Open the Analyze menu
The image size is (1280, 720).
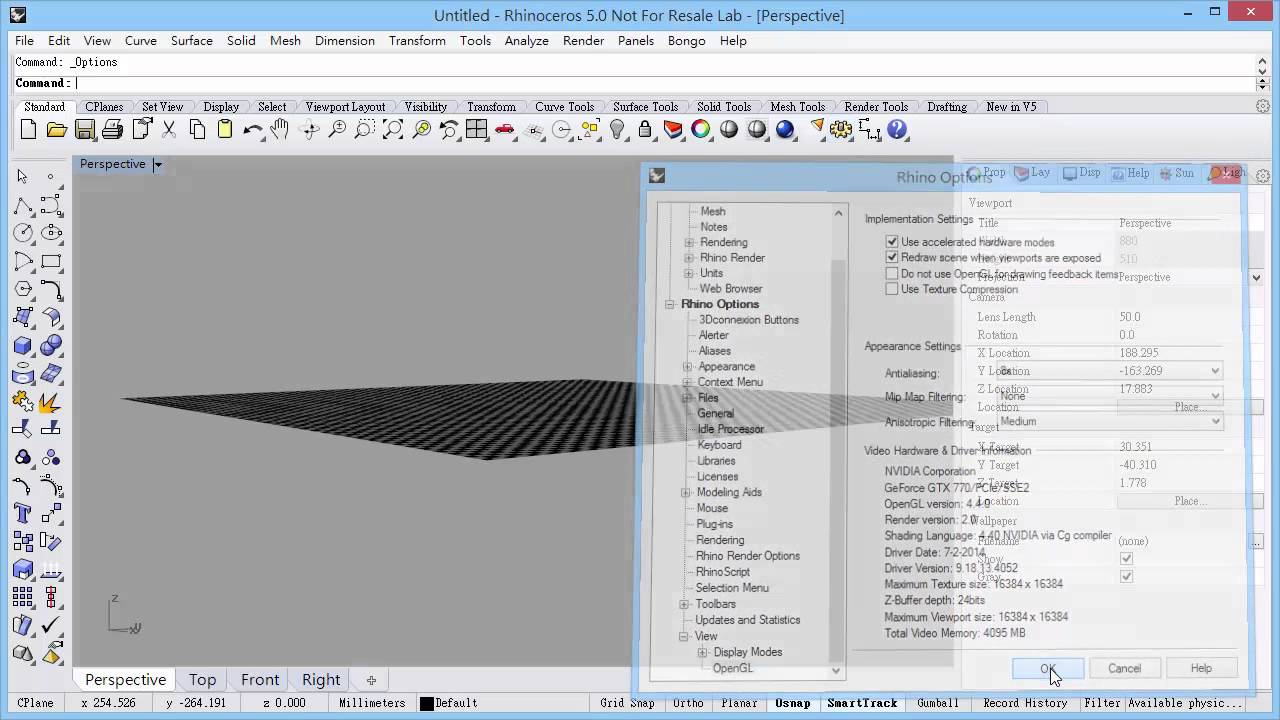point(526,41)
